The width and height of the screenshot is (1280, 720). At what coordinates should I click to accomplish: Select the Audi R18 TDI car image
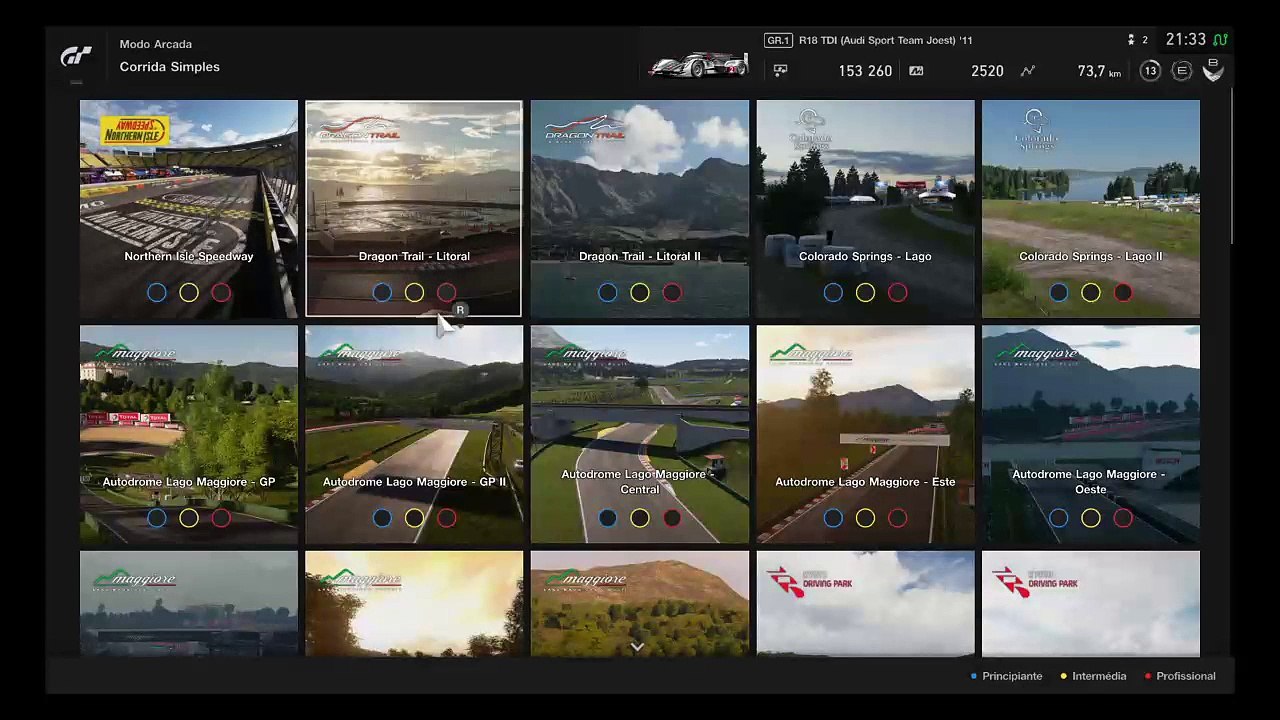pyautogui.click(x=698, y=65)
